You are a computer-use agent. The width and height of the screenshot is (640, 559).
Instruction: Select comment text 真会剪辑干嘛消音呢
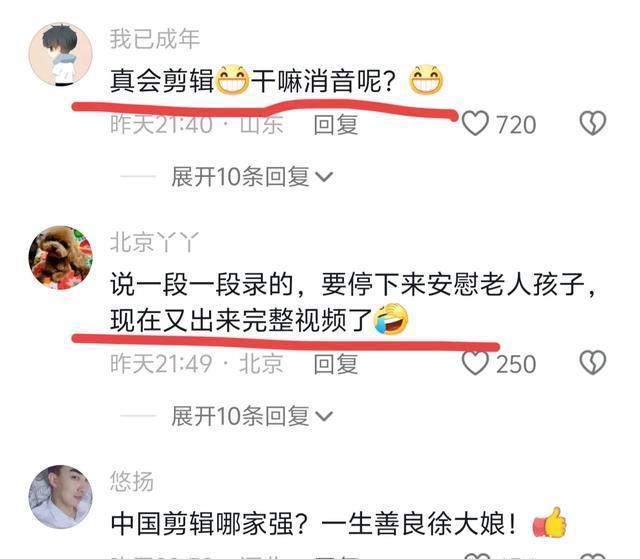click(276, 80)
